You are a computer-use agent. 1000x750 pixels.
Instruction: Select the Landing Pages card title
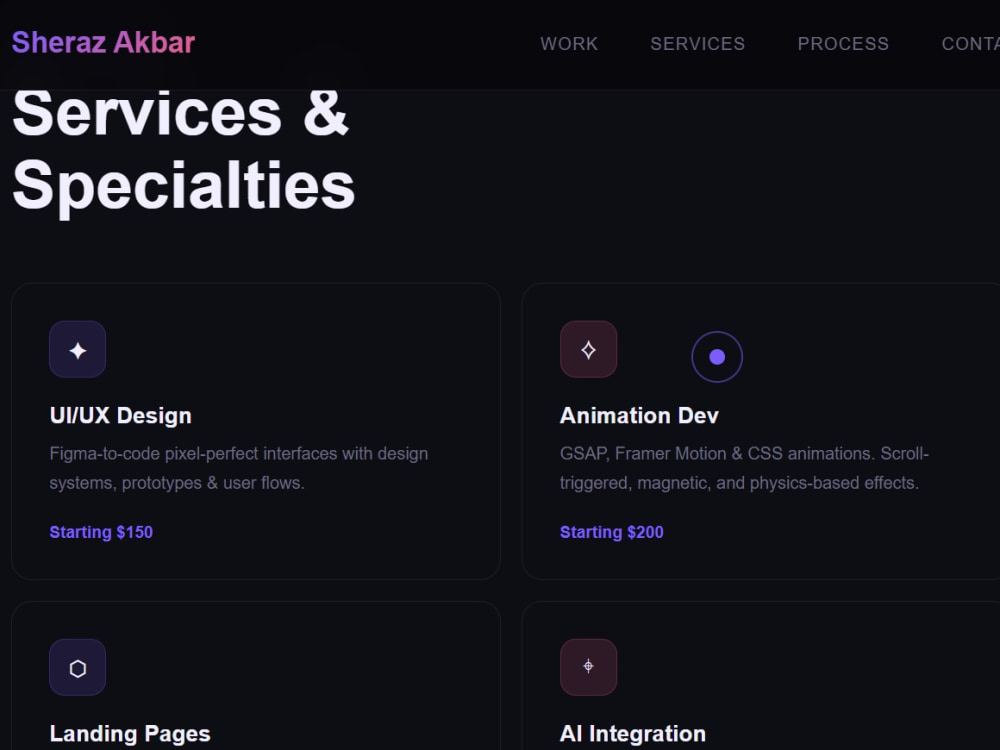[130, 734]
